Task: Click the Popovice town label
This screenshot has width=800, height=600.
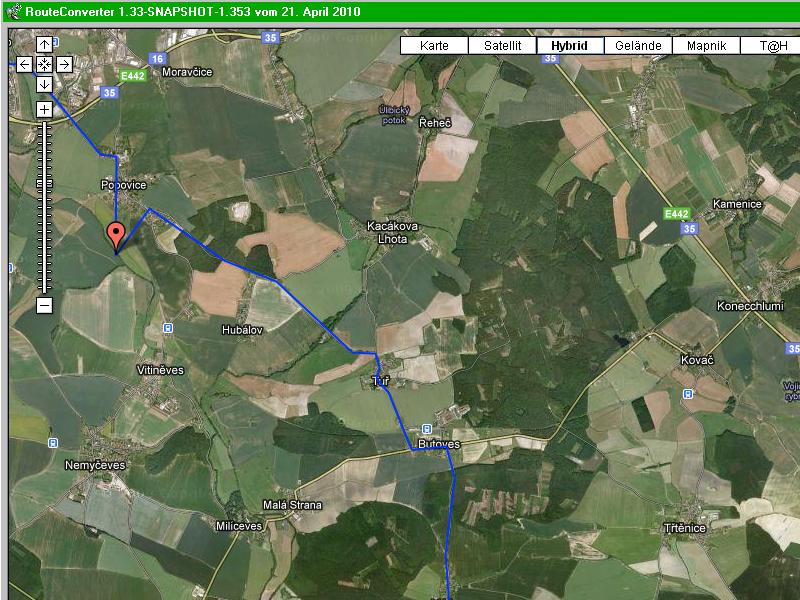Action: coord(121,185)
